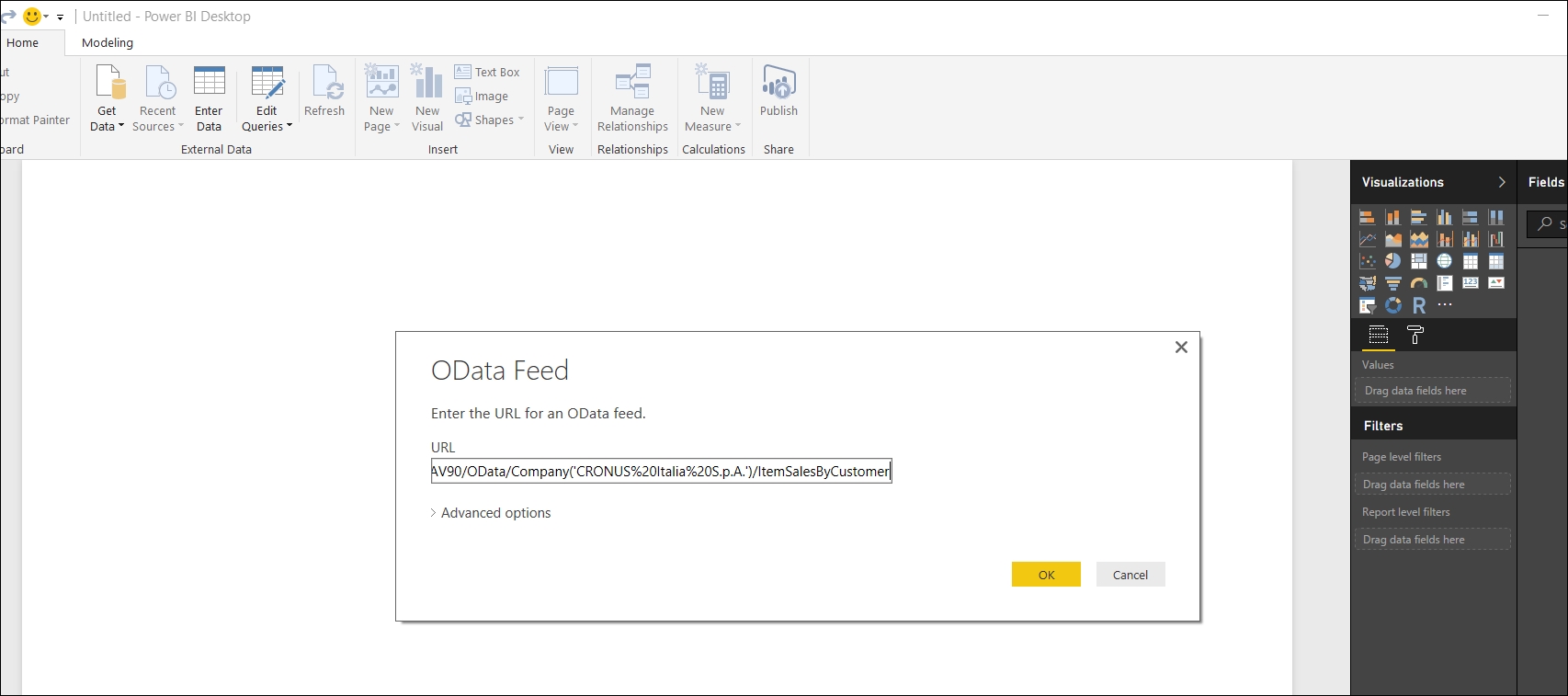The image size is (1568, 696).
Task: Select the Stacked column chart visualization
Action: pyautogui.click(x=1393, y=217)
